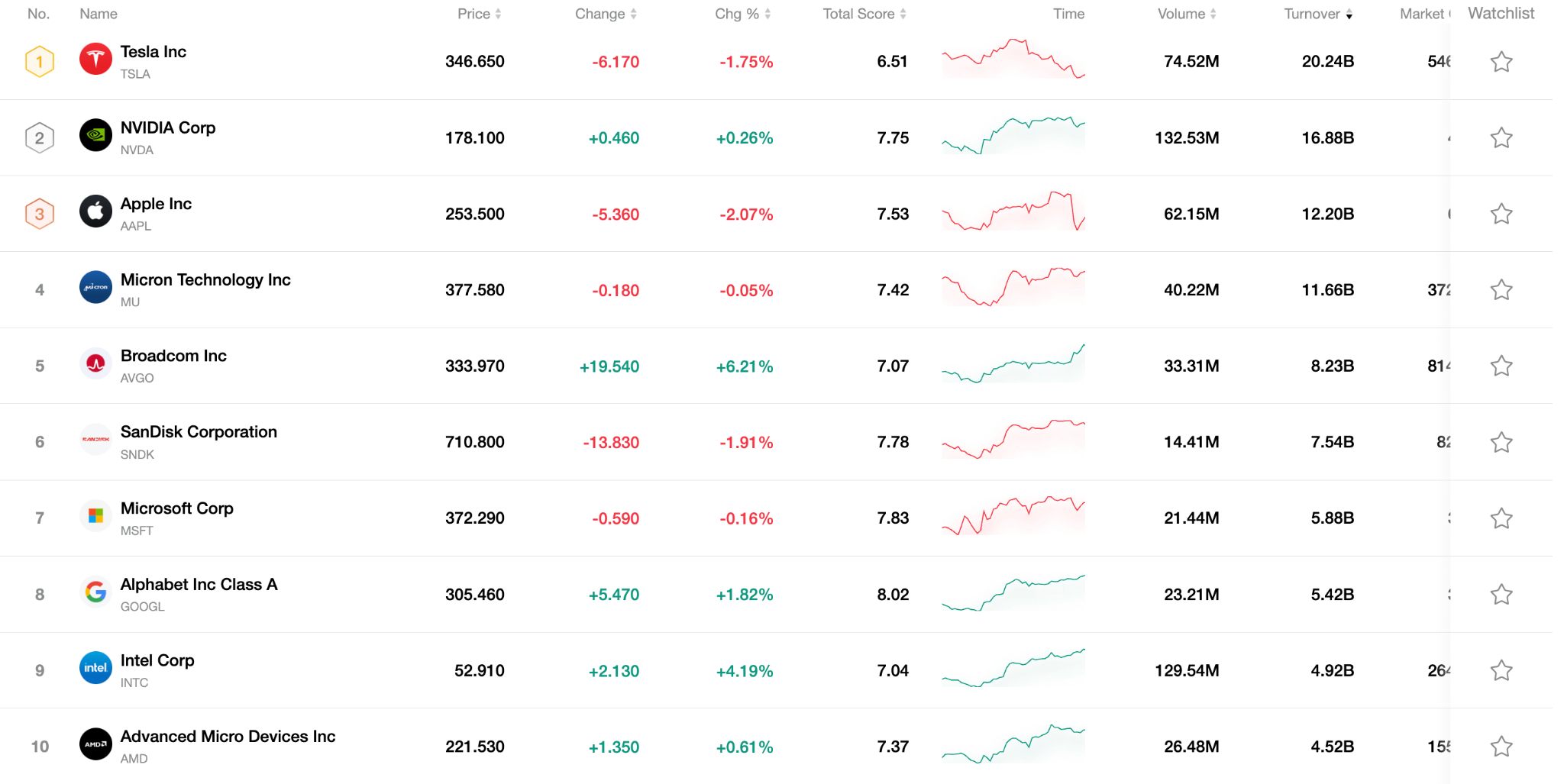Viewport: 1564px width, 784px height.
Task: Select the Broadcom logo icon
Action: tap(95, 364)
